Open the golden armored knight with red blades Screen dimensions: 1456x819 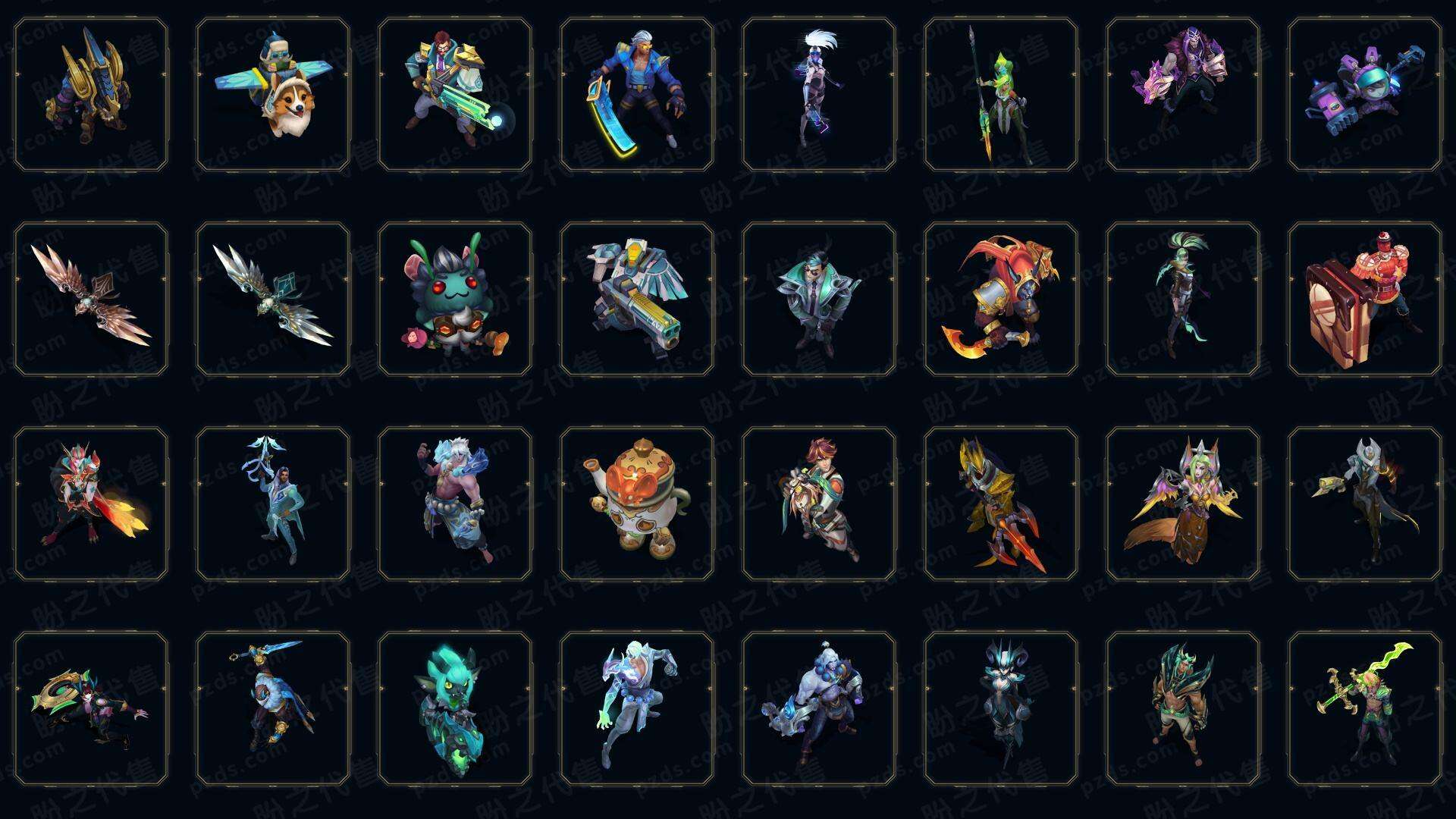[1001, 504]
